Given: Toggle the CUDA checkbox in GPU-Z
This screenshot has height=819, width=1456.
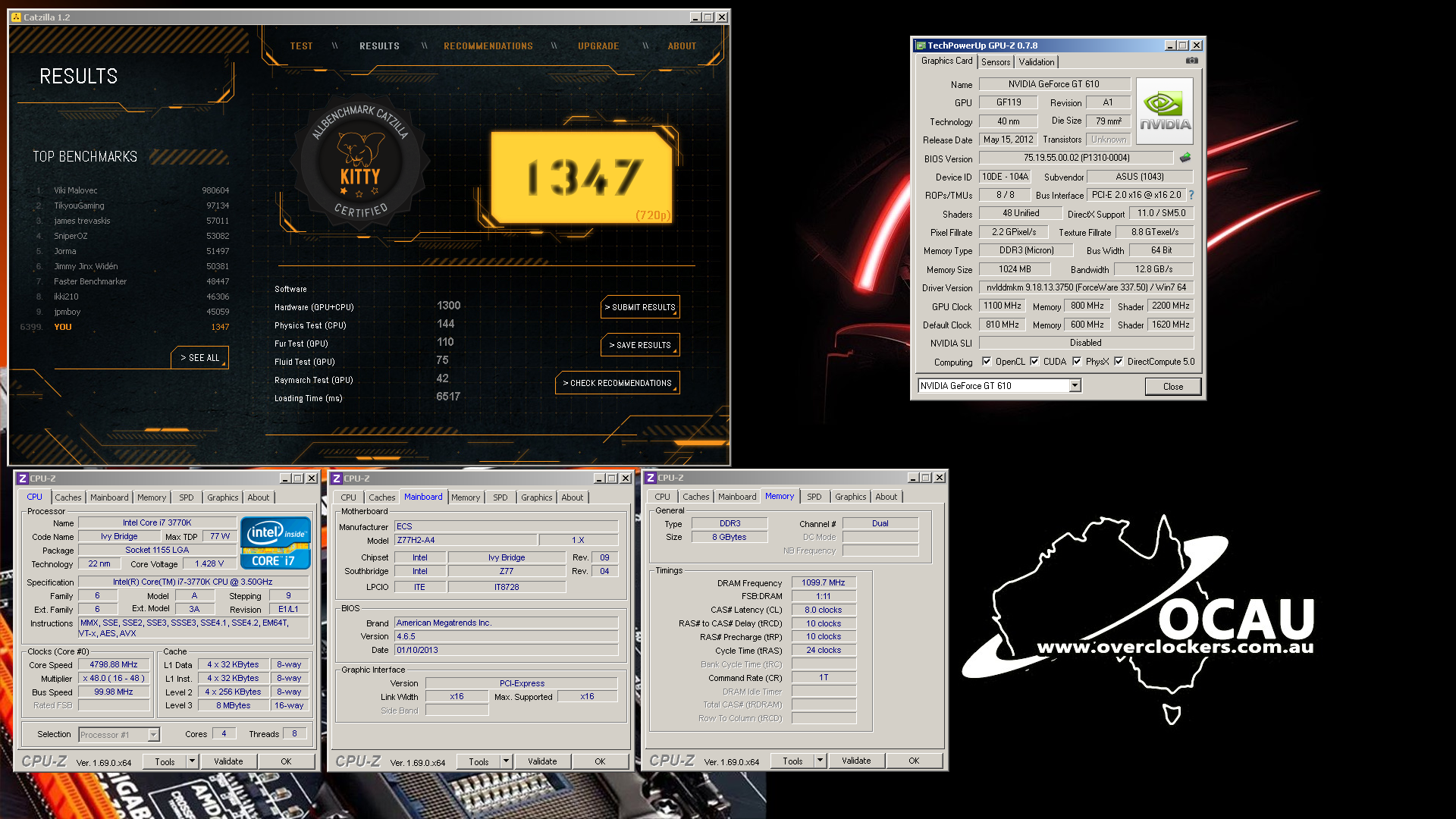Looking at the screenshot, I should tap(1034, 361).
